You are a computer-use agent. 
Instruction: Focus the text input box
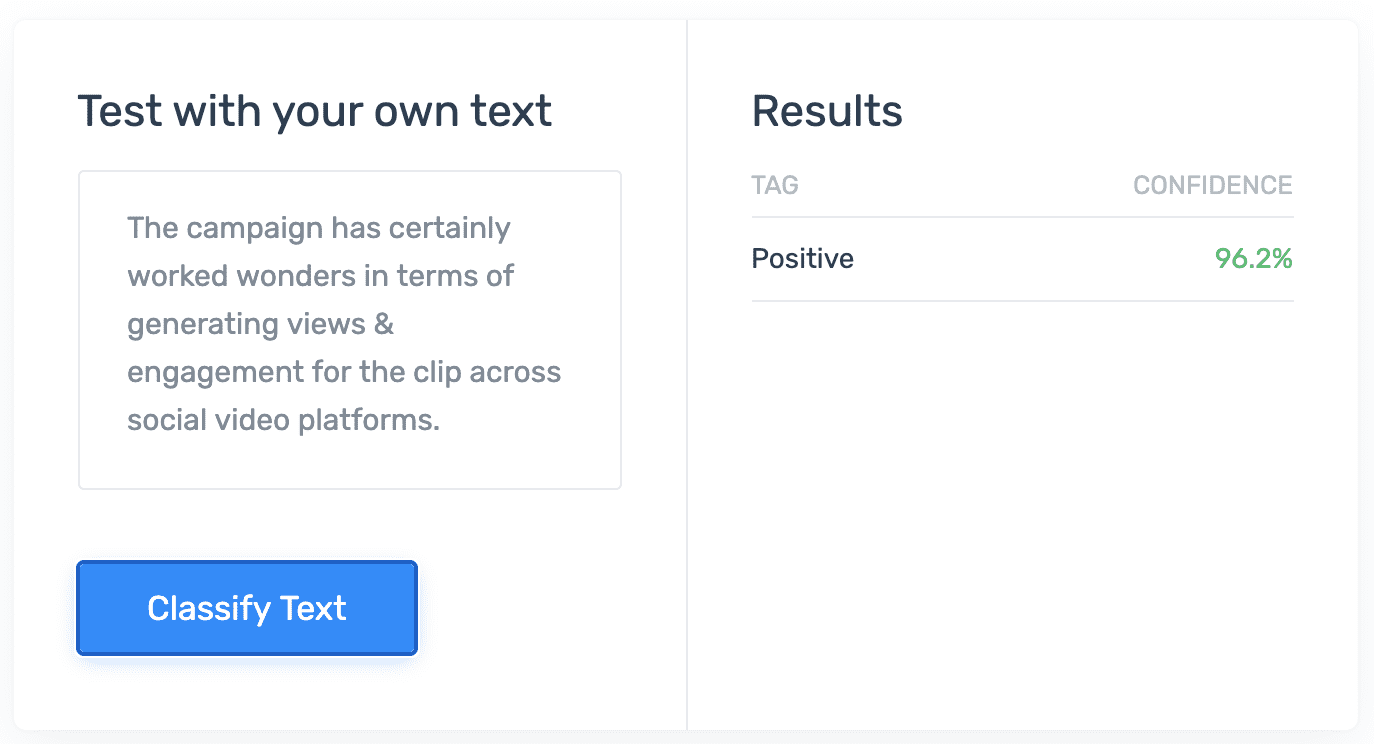[x=350, y=330]
